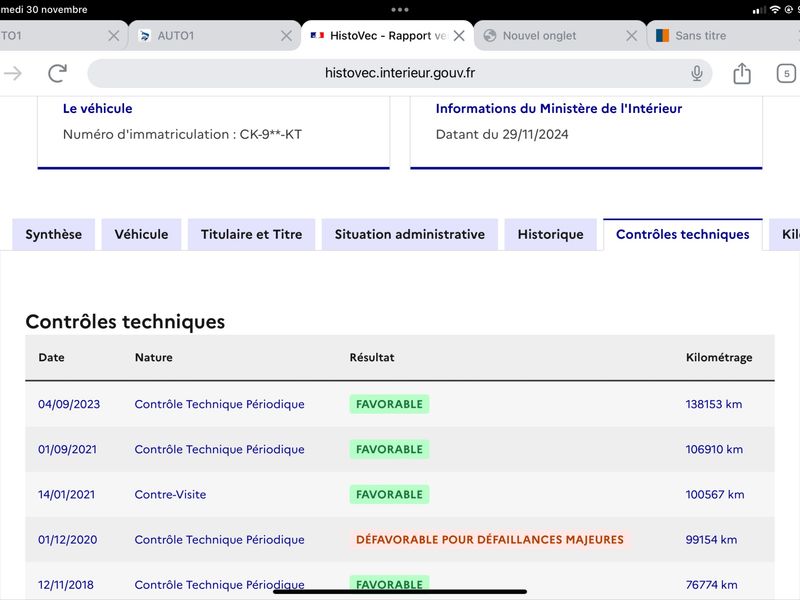
Task: Click the Résultat column header
Action: pyautogui.click(x=372, y=357)
